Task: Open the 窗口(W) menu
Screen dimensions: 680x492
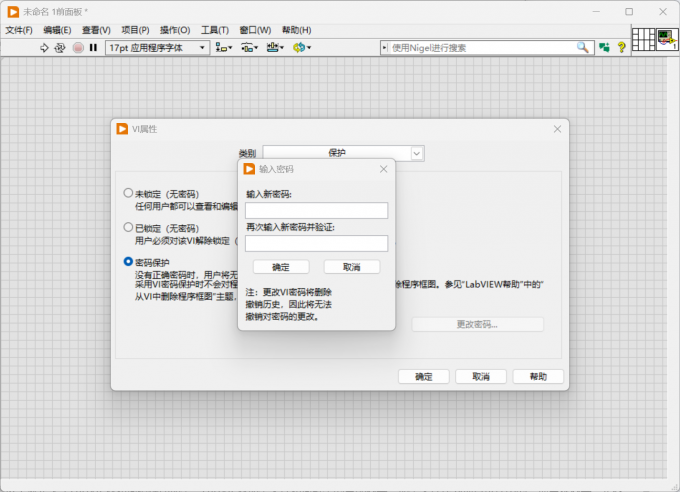Action: 255,30
